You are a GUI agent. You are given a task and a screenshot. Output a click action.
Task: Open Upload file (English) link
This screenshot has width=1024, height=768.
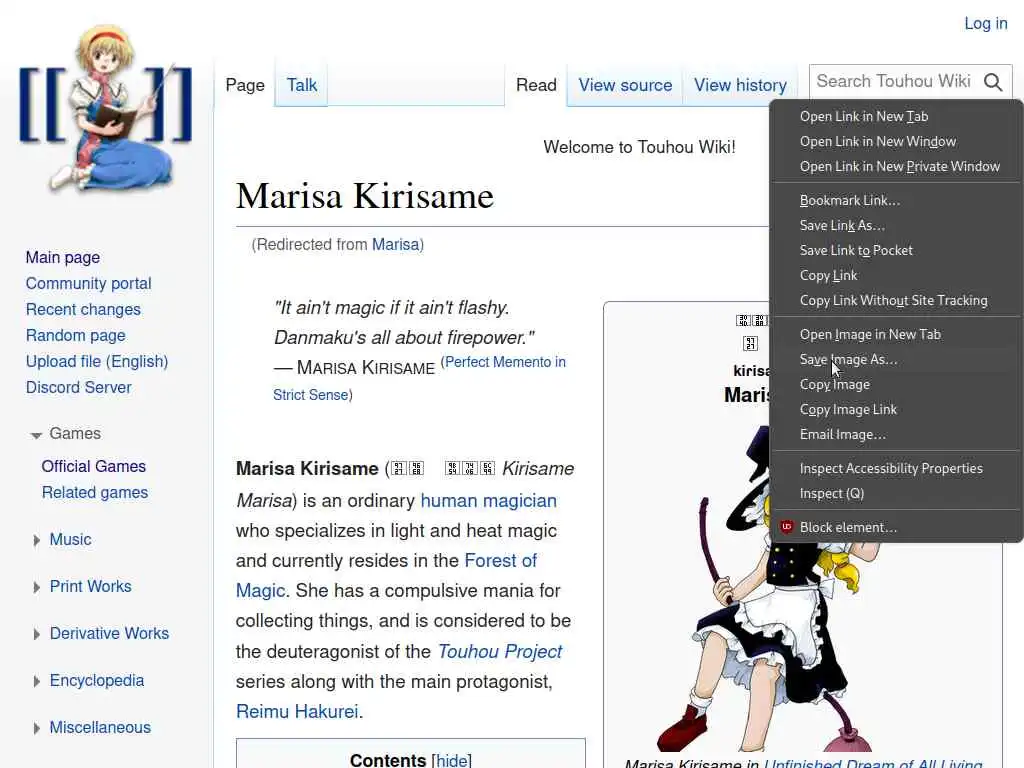(x=97, y=362)
